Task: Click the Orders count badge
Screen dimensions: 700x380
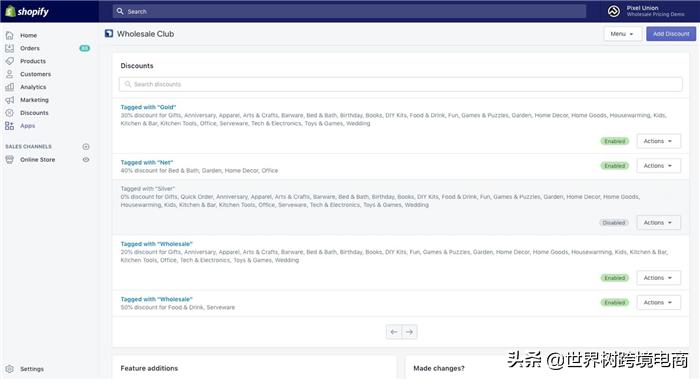Action: pyautogui.click(x=84, y=48)
